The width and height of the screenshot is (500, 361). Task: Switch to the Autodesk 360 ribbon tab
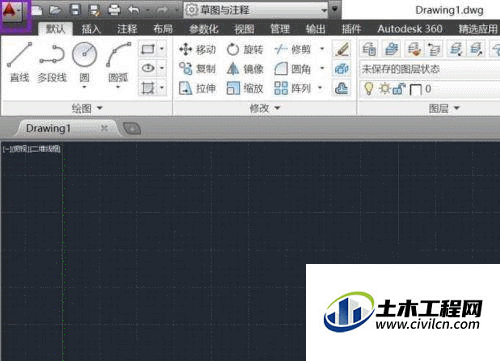pyautogui.click(x=410, y=29)
